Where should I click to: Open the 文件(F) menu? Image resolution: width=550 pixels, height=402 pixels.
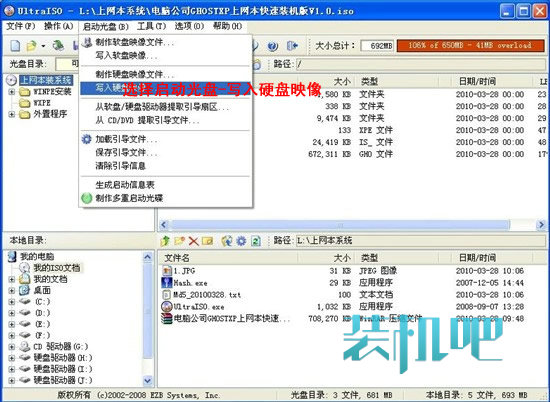tap(21, 26)
